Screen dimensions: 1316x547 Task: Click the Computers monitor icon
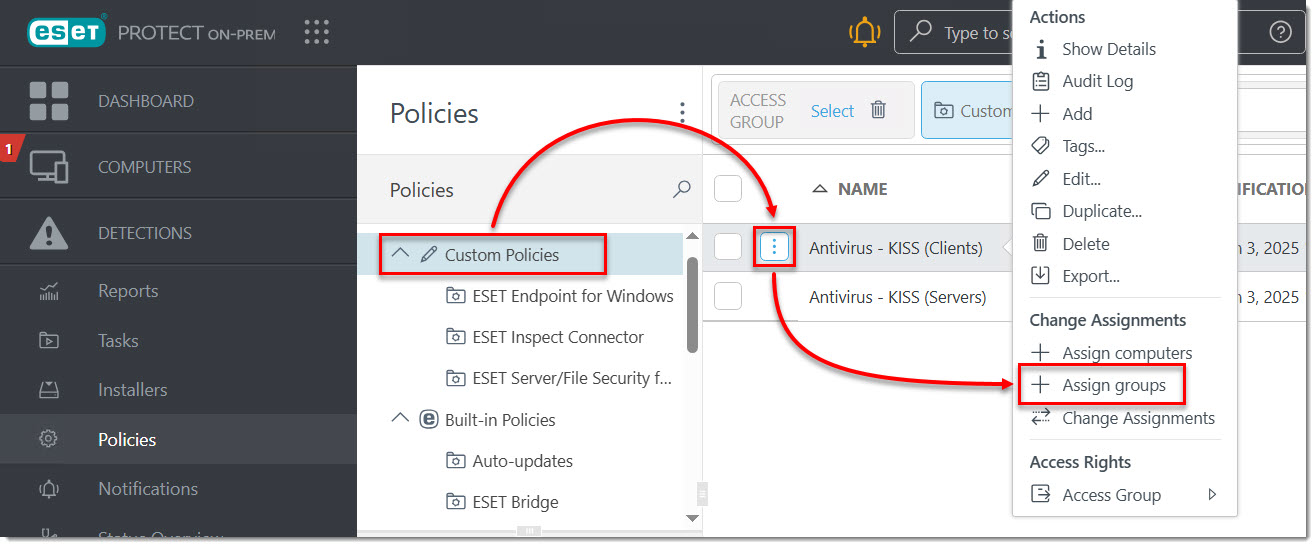click(x=49, y=167)
